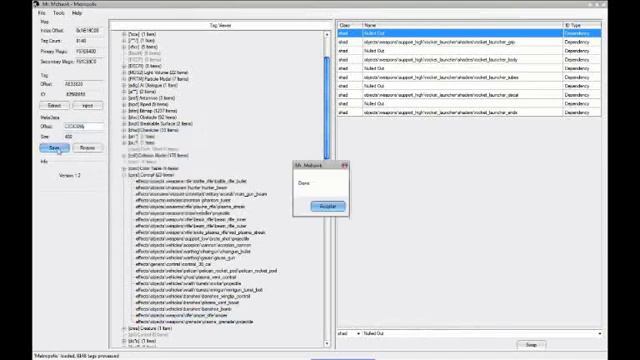
Task: Click the tree scrollbar down arrow
Action: coord(327,344)
